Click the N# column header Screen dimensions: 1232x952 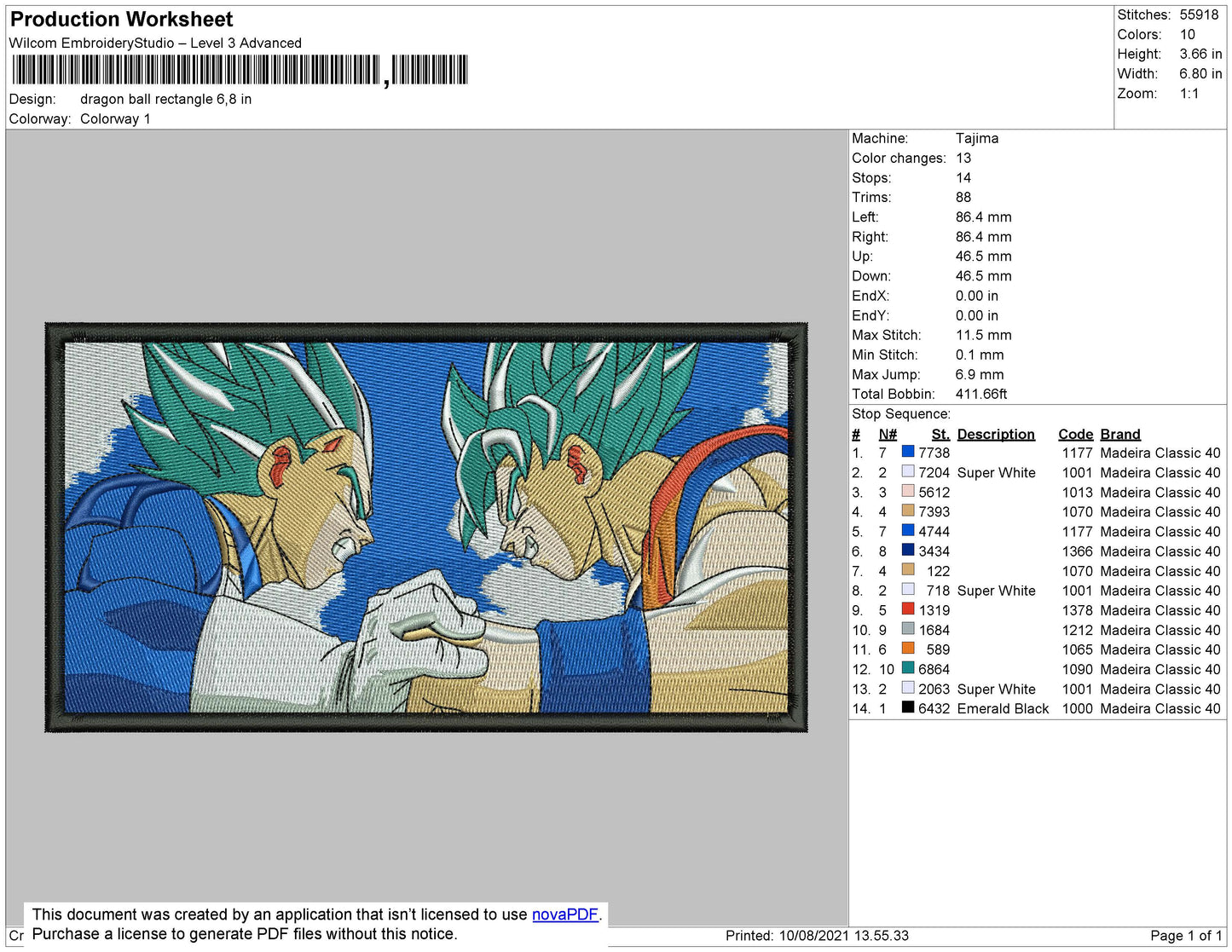pos(888,434)
